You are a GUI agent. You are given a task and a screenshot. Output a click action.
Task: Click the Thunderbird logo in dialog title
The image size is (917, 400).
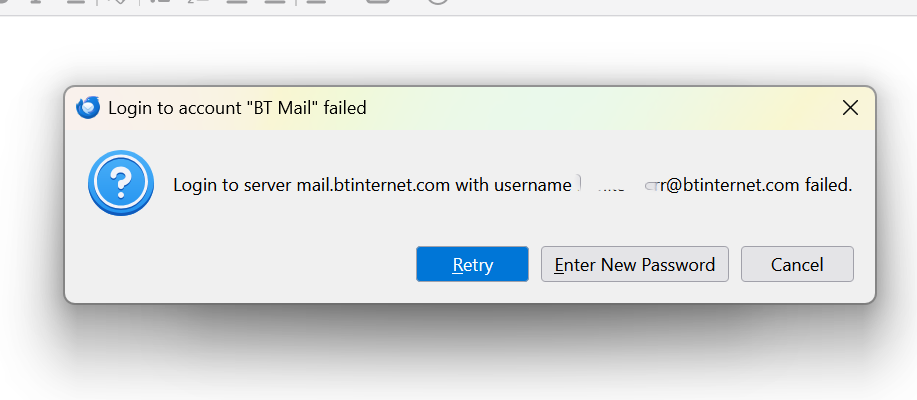[x=88, y=108]
